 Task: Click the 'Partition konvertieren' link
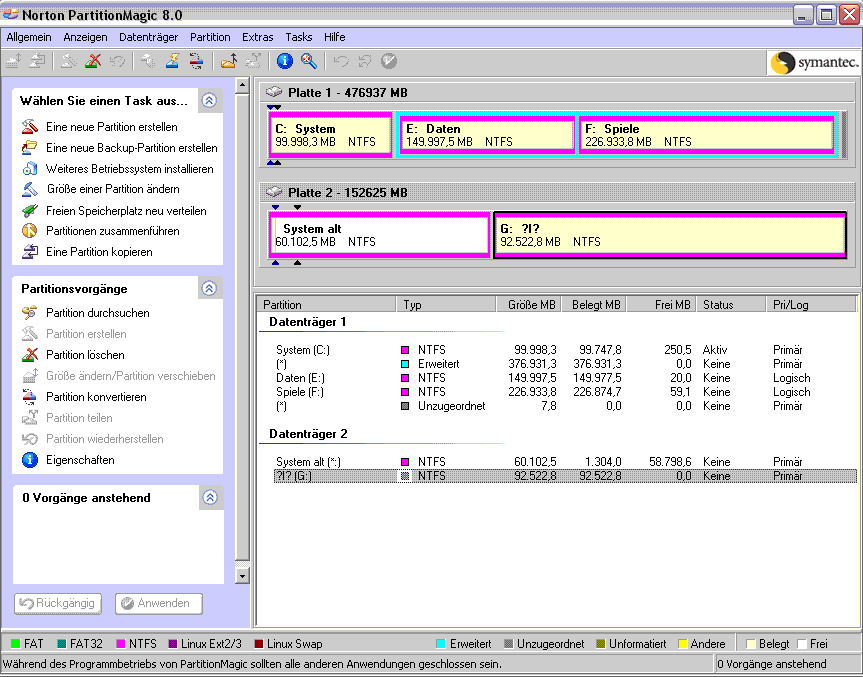[96, 396]
